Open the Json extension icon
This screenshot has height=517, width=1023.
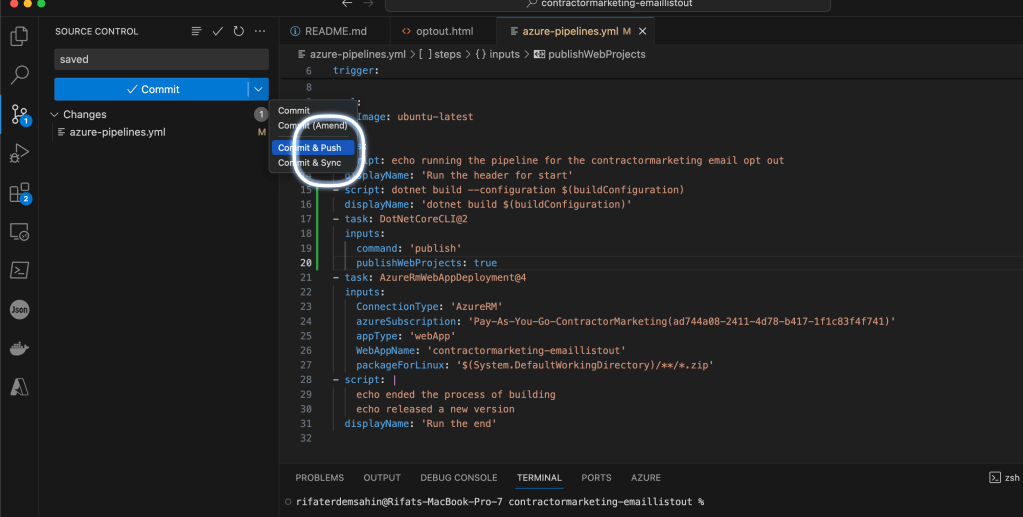coord(19,309)
